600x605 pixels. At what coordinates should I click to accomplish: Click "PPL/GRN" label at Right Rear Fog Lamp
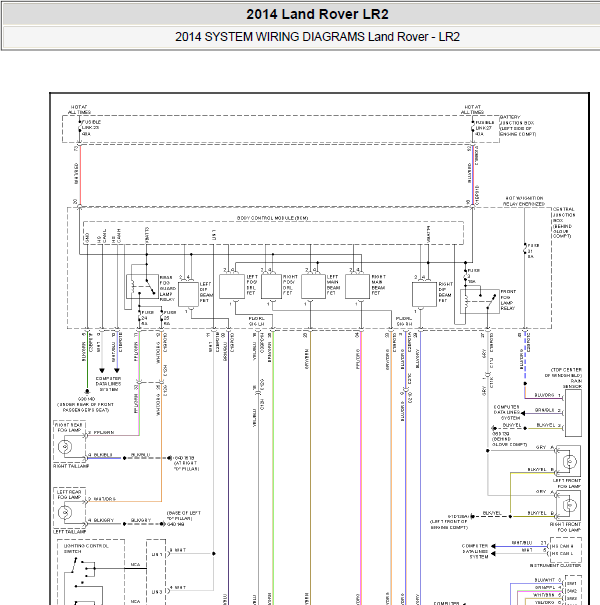[x=104, y=433]
